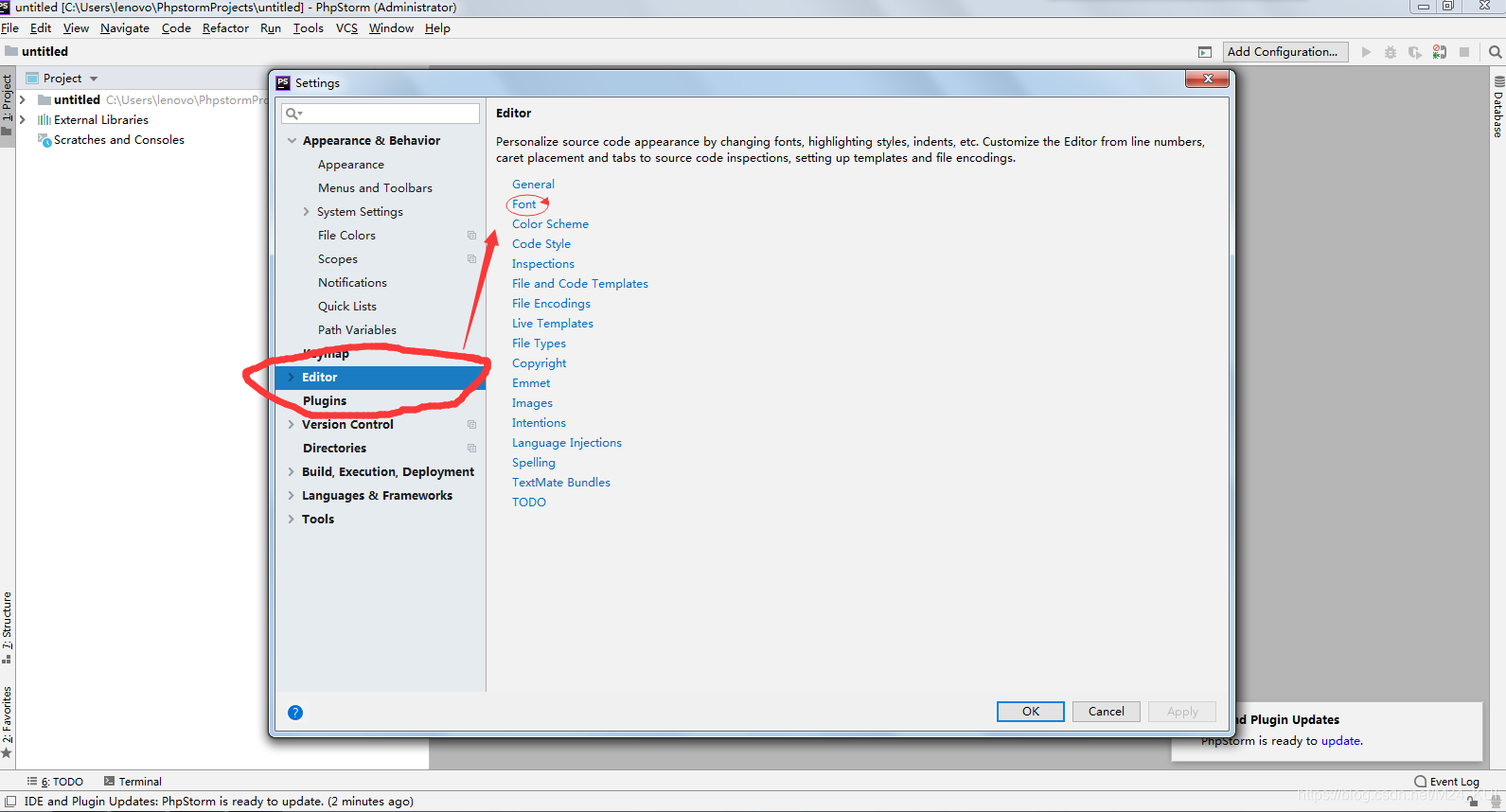The height and width of the screenshot is (812, 1506).
Task: Click the lock icon in the status bar
Action: (1473, 802)
